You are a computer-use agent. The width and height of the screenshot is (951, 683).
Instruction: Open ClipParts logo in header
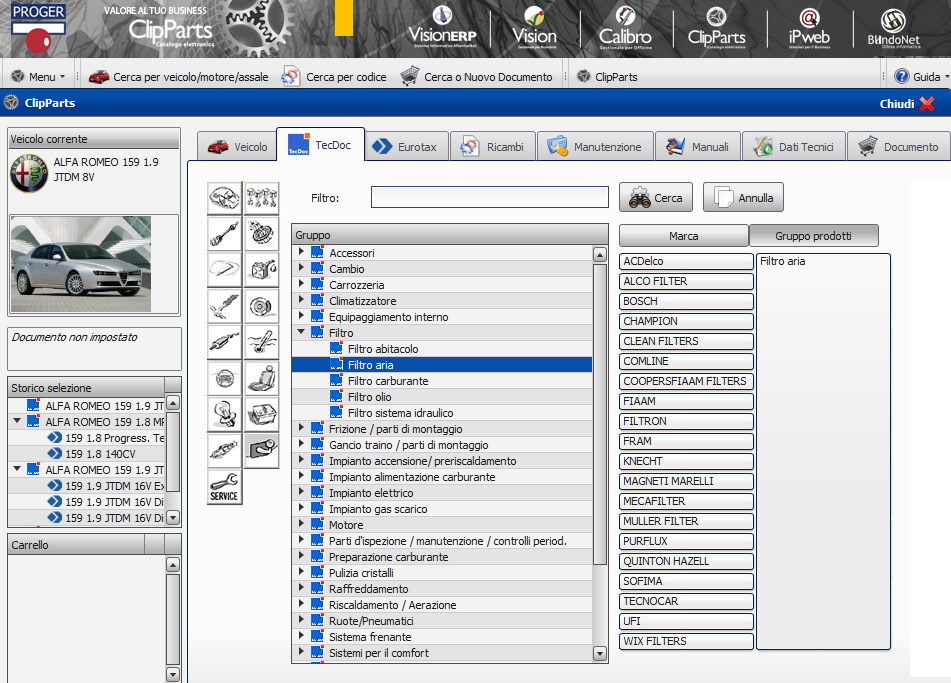(x=716, y=27)
